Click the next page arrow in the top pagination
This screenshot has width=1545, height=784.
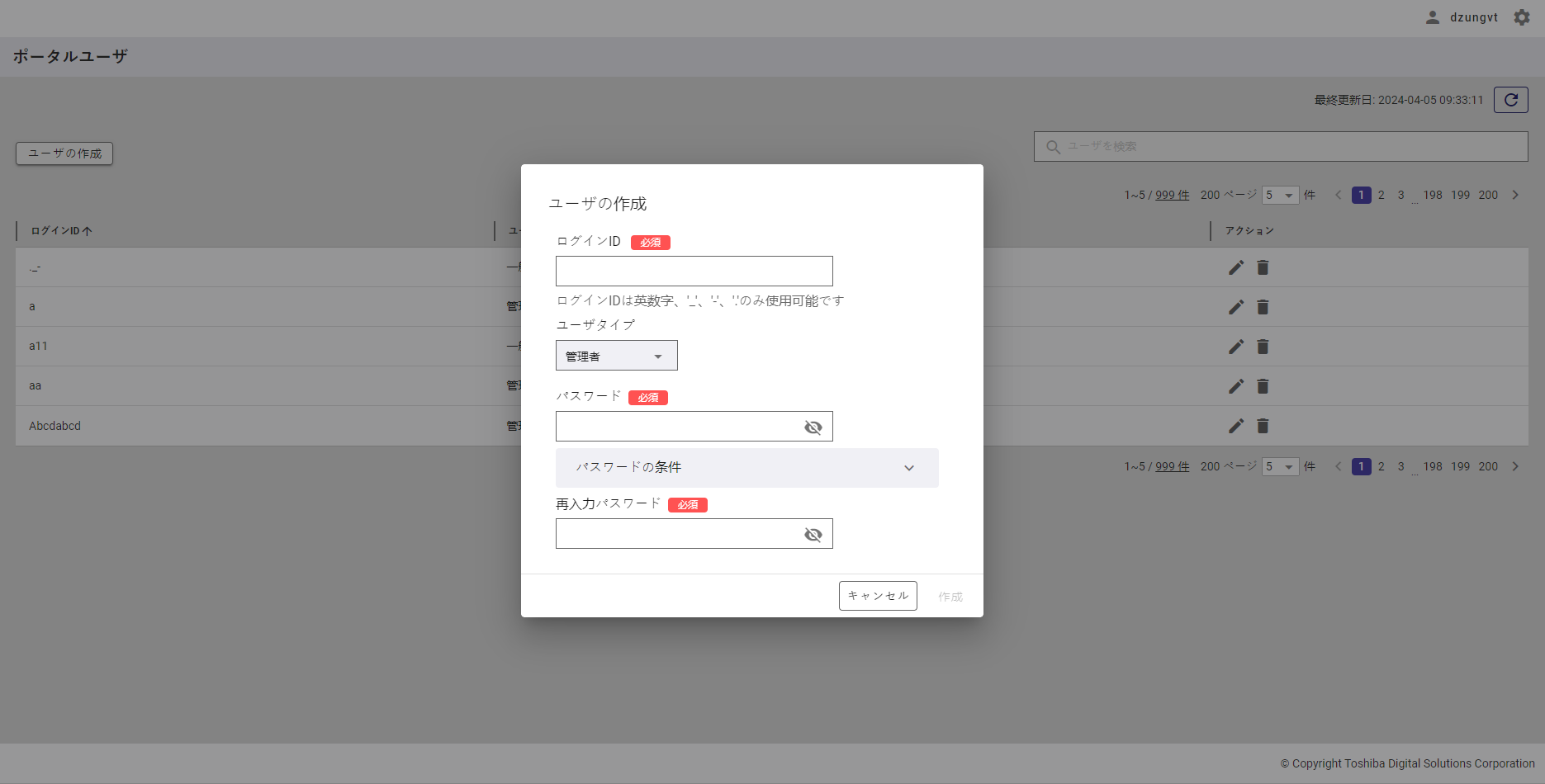coord(1515,196)
